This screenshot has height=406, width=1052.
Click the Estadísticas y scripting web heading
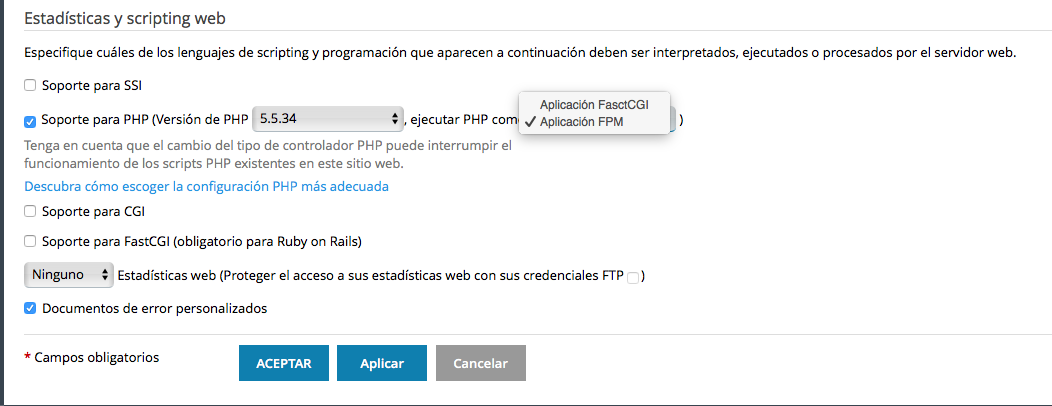pyautogui.click(x=140, y=19)
